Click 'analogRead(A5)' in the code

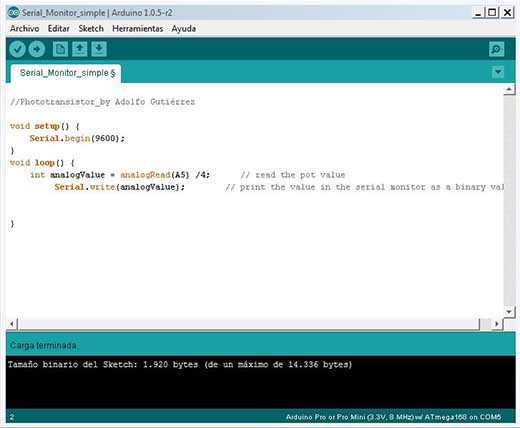pyautogui.click(x=155, y=175)
